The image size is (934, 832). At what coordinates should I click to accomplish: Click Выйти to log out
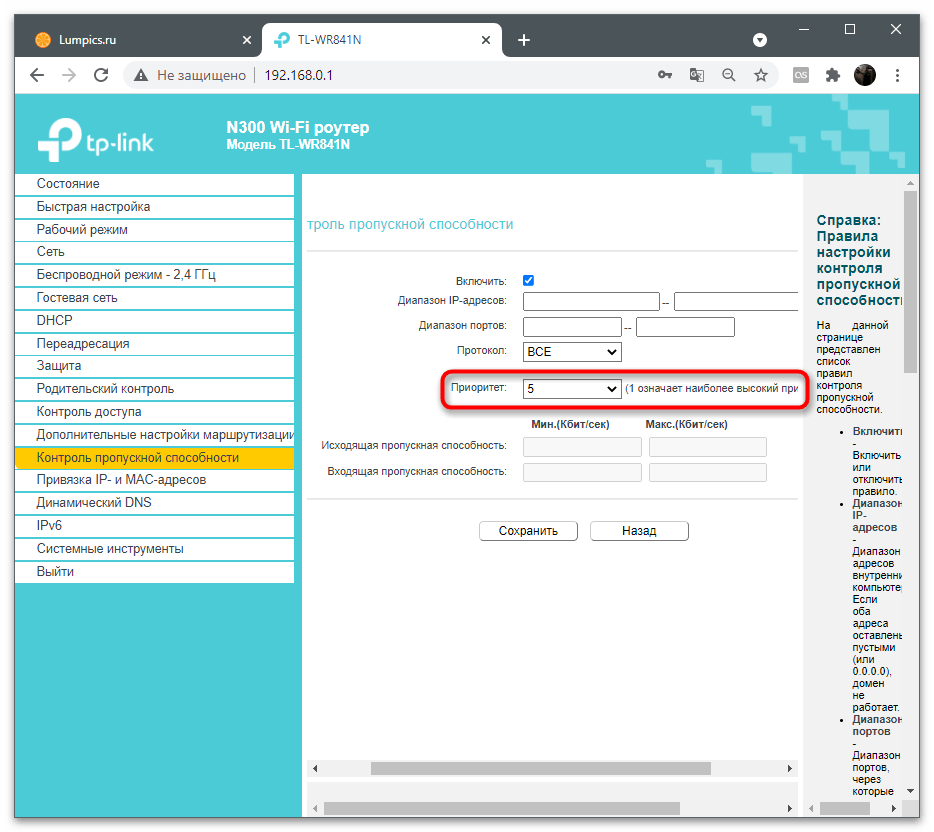point(154,572)
